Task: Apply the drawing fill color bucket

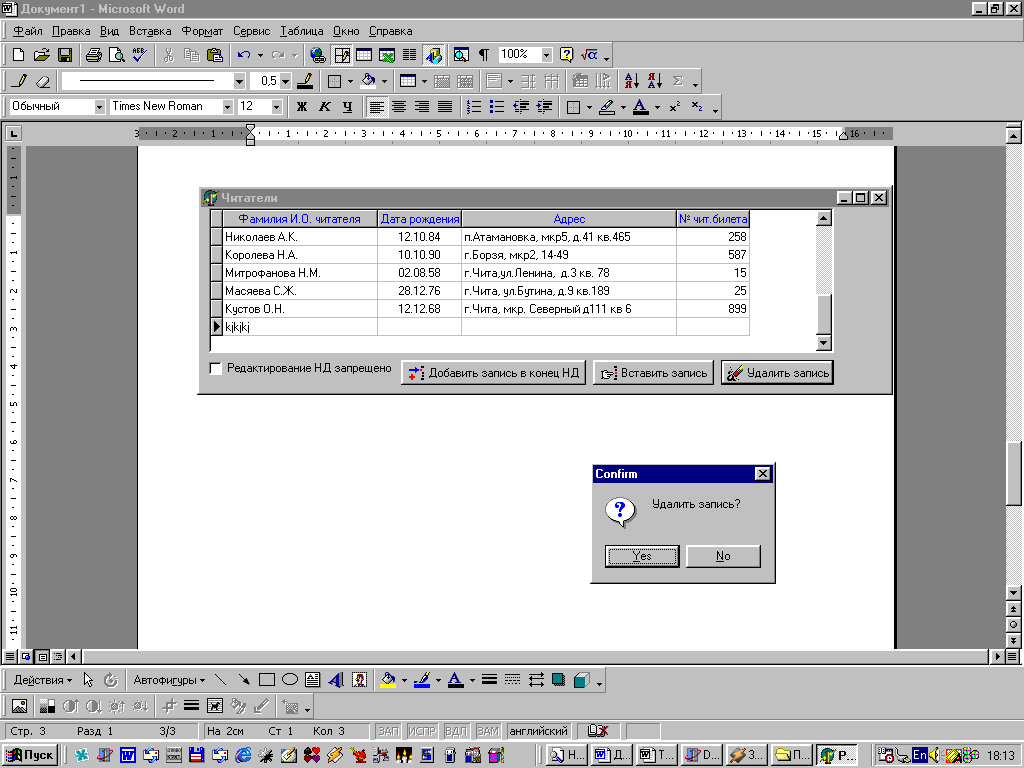Action: (x=388, y=680)
